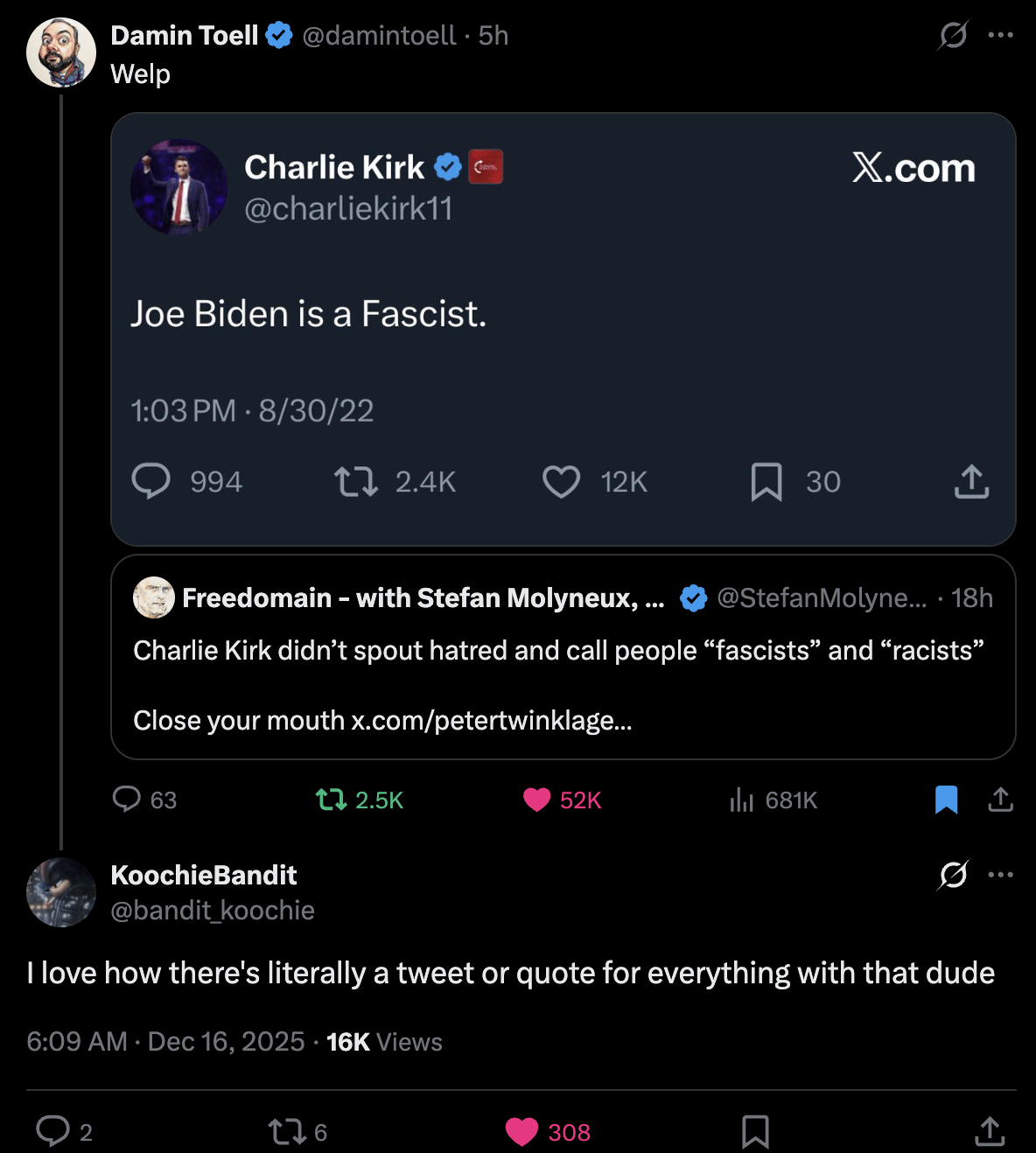Bookmark KoochieBandit's post

click(755, 1132)
